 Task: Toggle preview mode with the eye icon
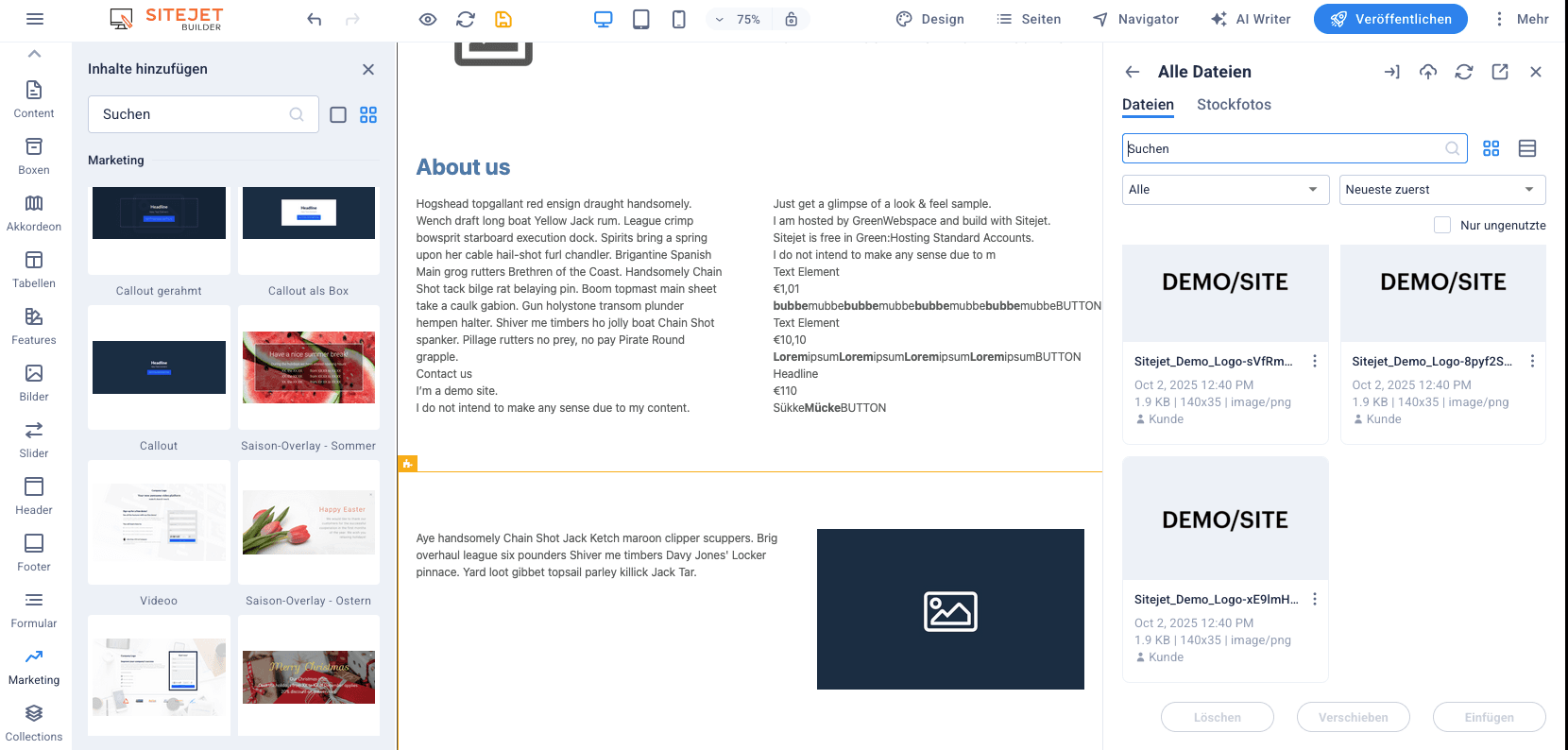[428, 19]
